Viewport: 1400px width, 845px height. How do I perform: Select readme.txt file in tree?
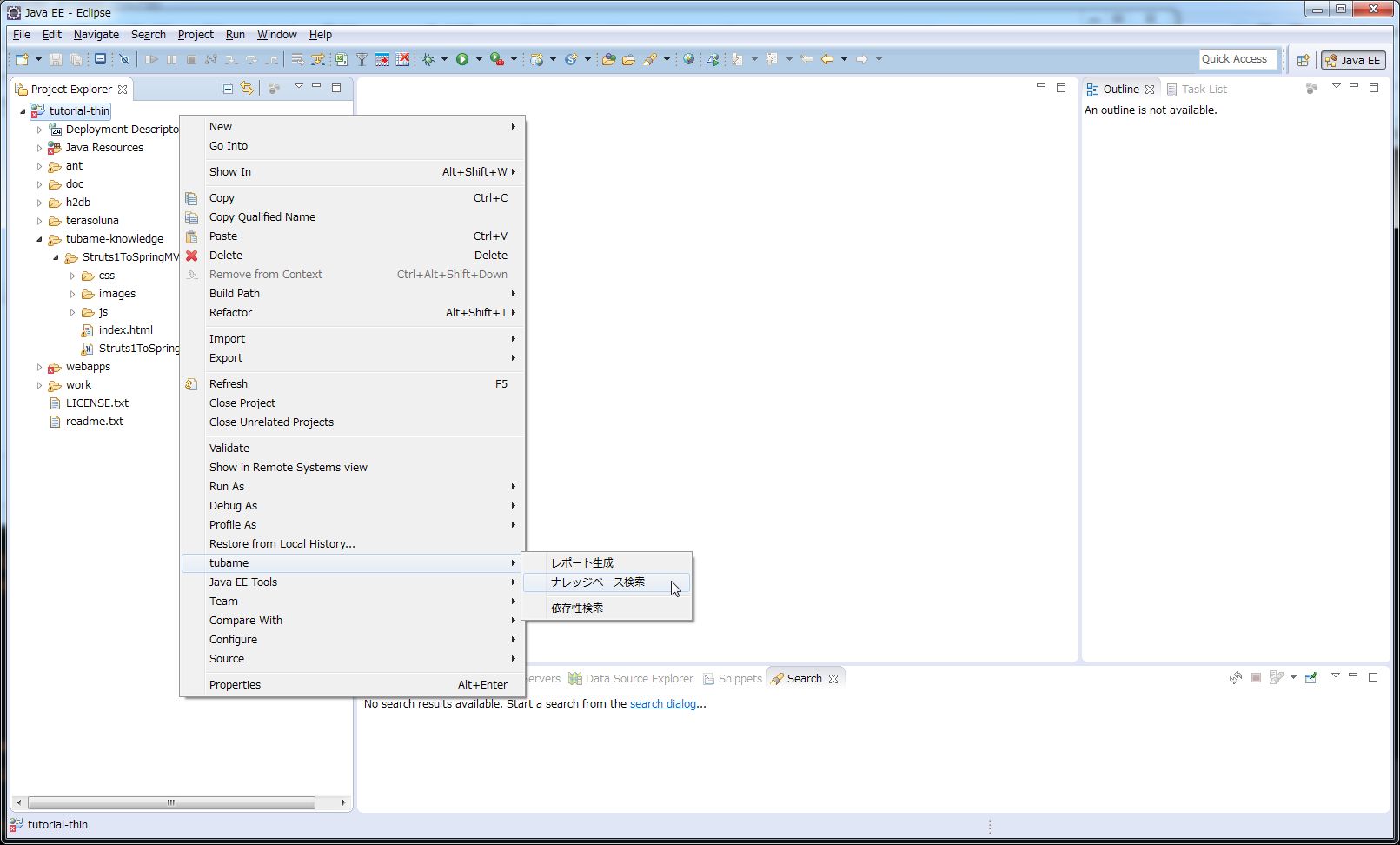pyautogui.click(x=94, y=422)
